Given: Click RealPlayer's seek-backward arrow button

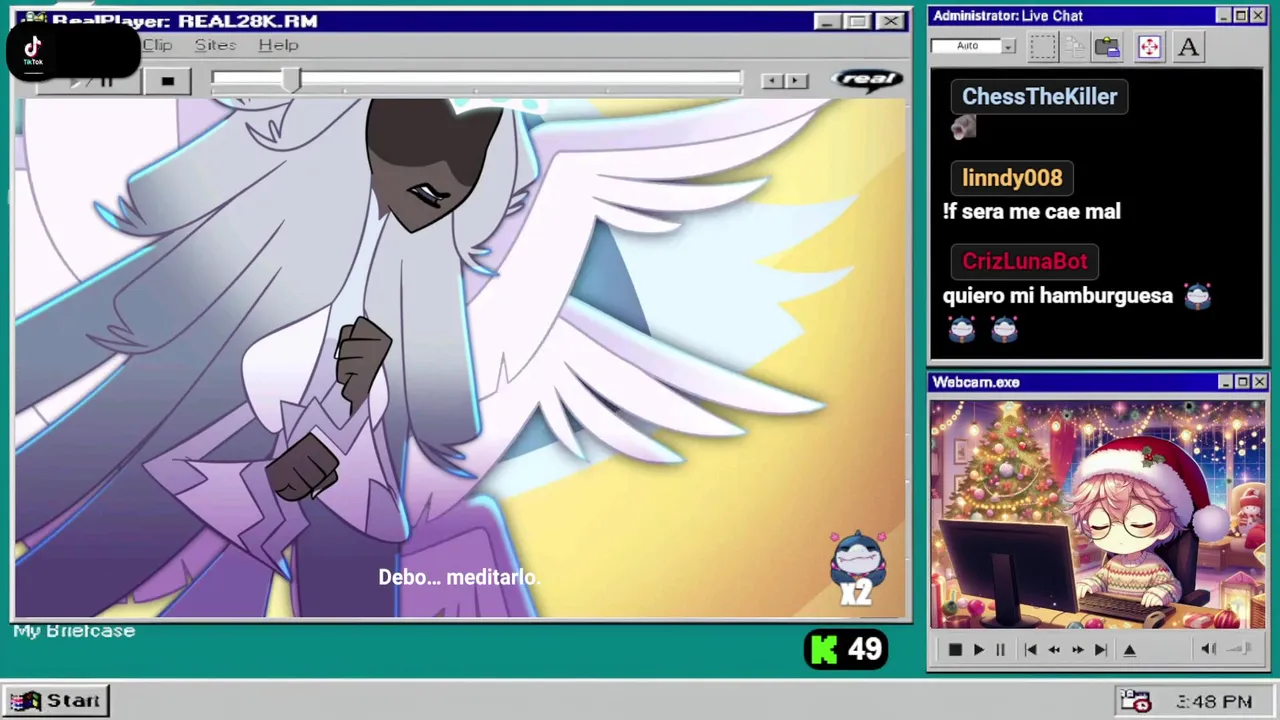Looking at the screenshot, I should tap(771, 81).
